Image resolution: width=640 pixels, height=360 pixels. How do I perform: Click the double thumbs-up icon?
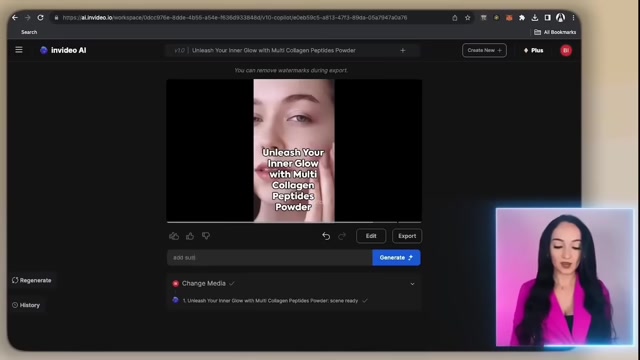(x=174, y=236)
